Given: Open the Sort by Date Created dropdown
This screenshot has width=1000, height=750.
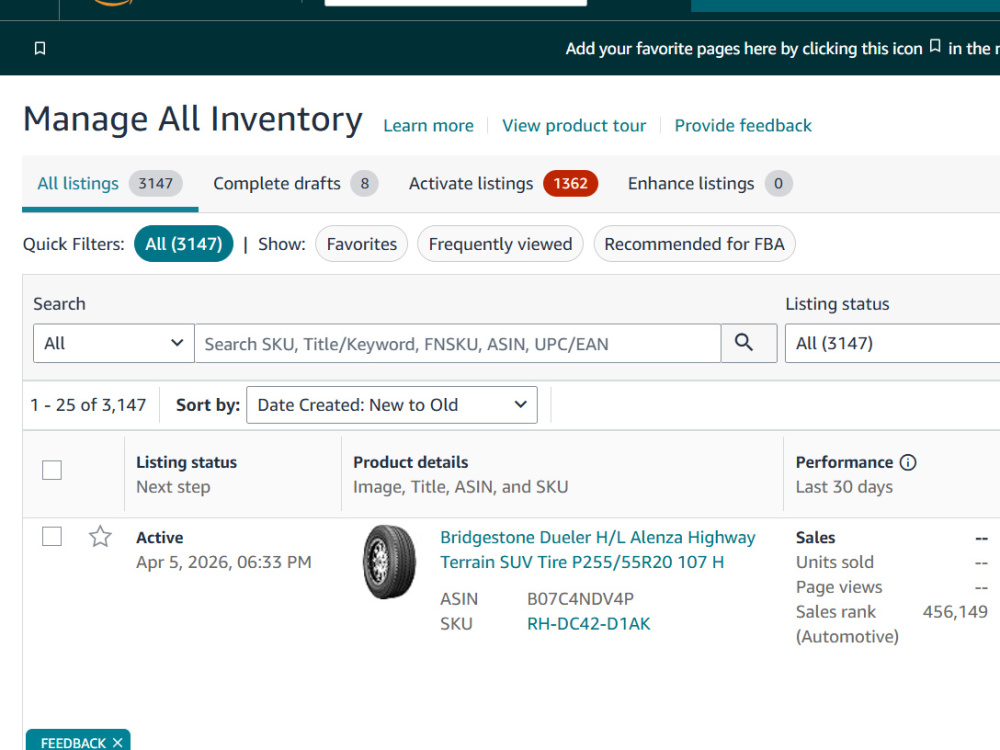Looking at the screenshot, I should (392, 405).
